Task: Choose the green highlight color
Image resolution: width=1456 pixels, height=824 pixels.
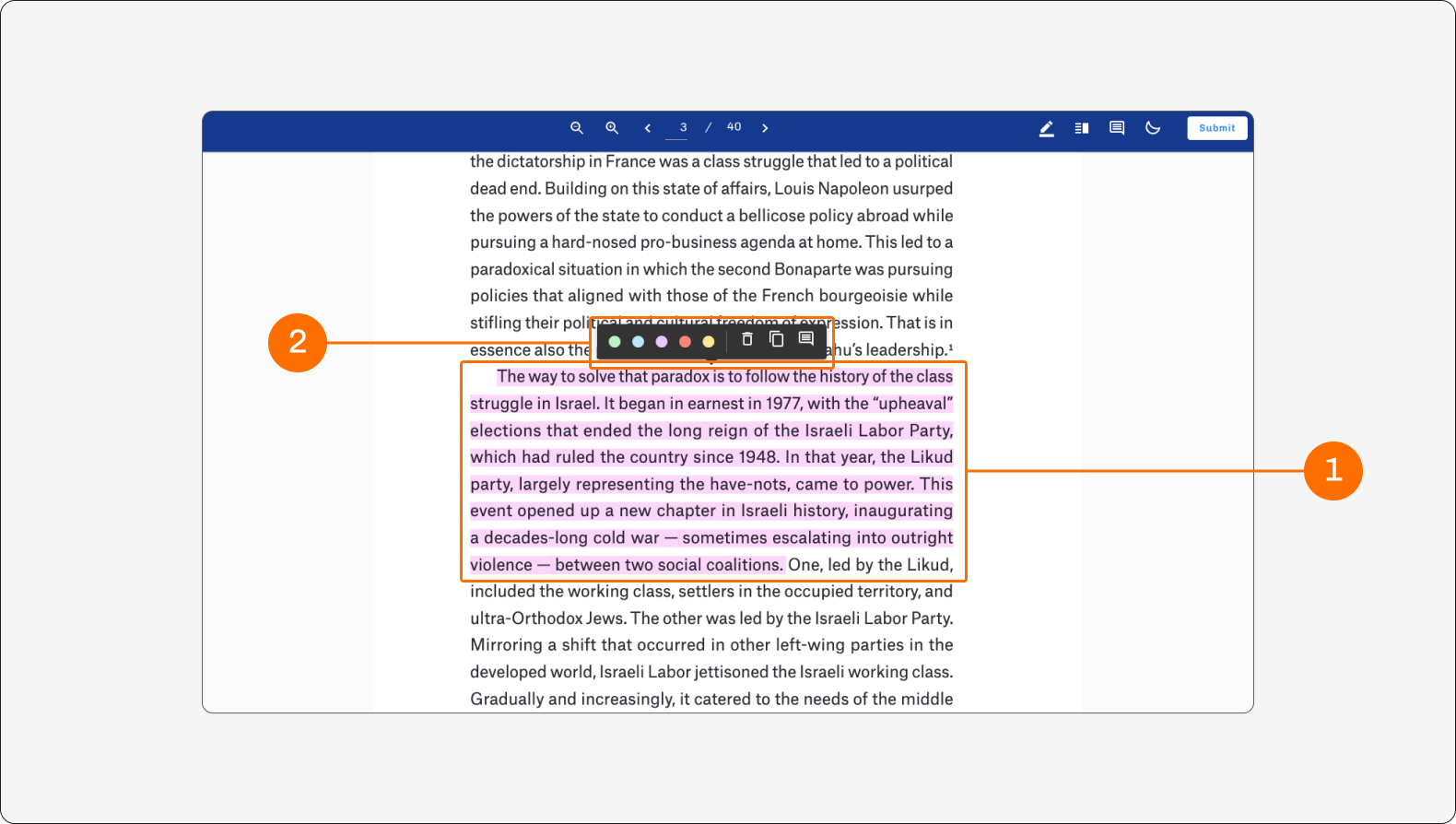Action: pos(615,342)
